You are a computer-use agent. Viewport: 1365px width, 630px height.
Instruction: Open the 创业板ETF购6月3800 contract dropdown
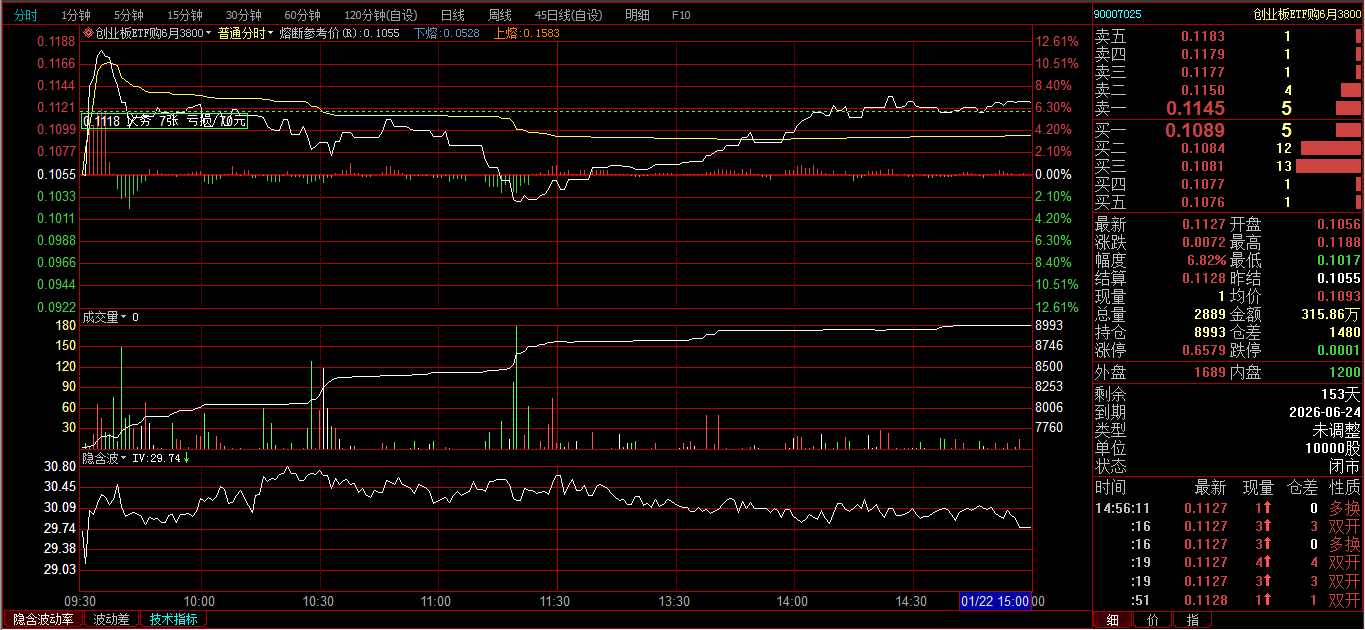152,33
